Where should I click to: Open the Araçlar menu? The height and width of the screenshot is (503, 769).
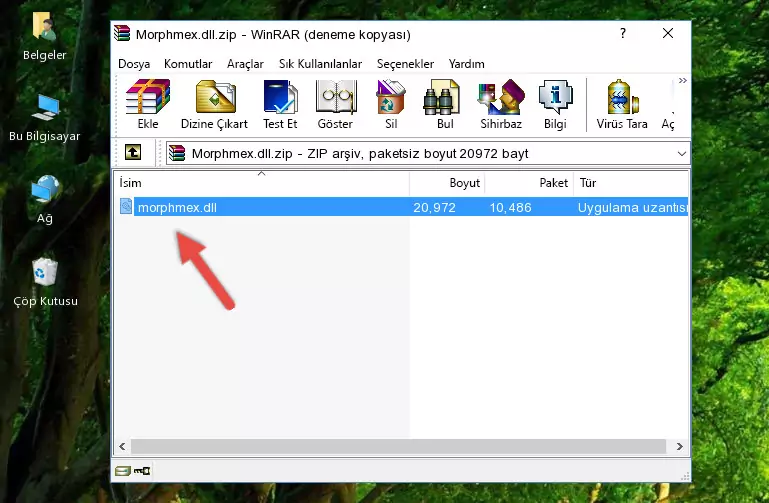point(245,64)
